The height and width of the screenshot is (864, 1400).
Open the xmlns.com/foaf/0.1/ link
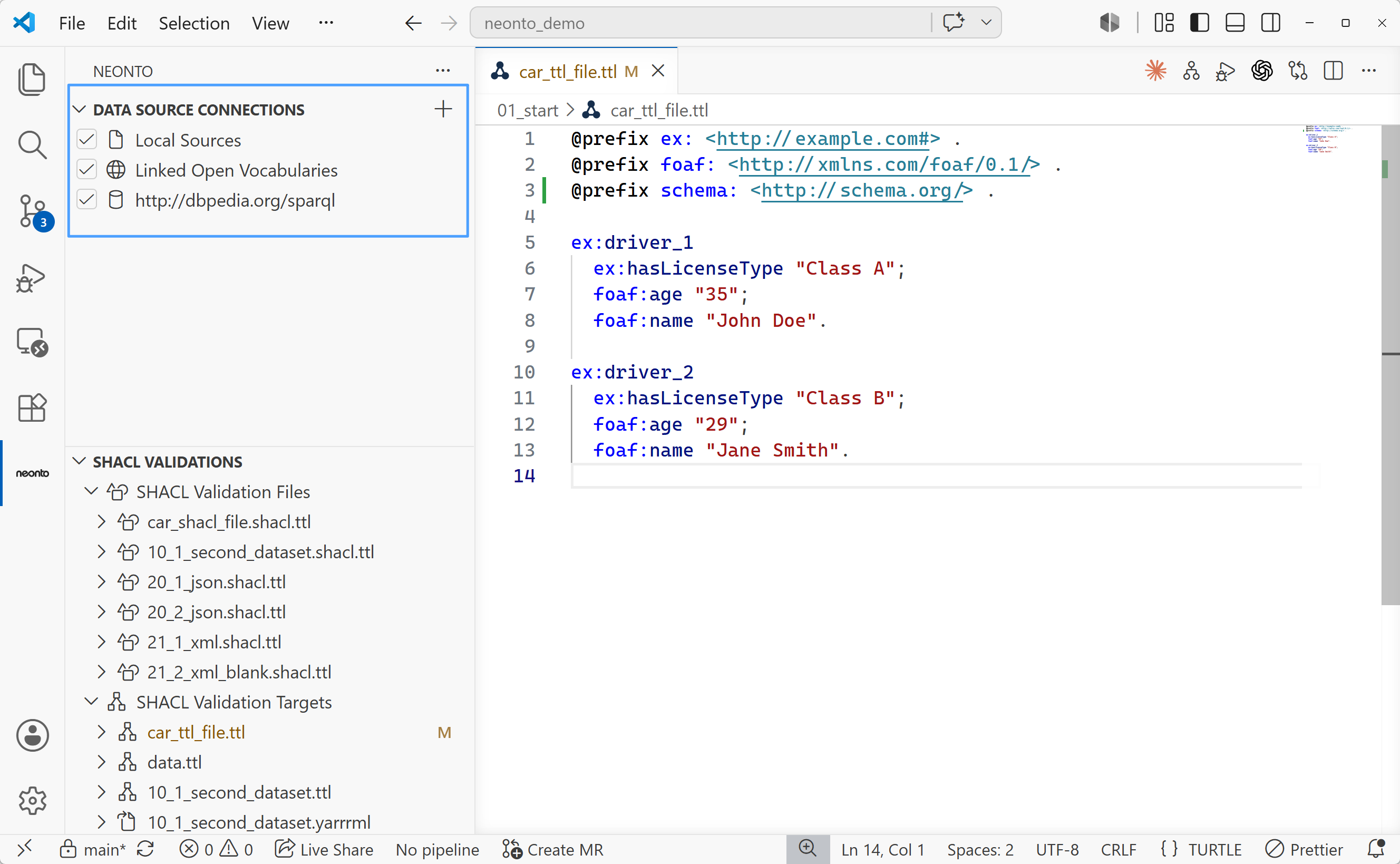(885, 164)
